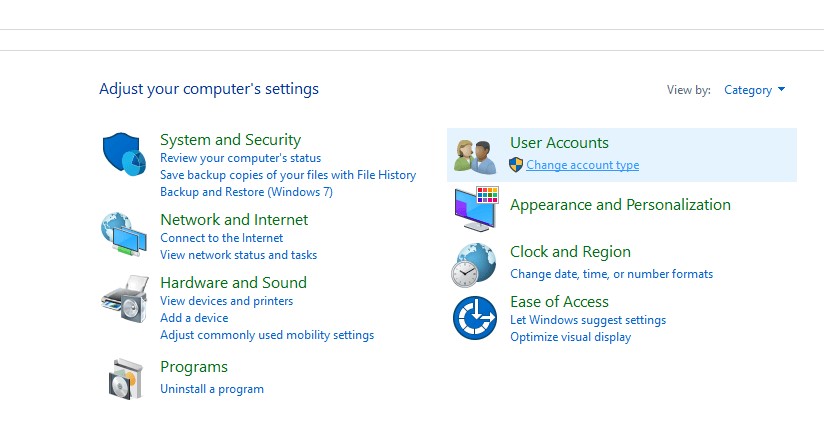This screenshot has height=446, width=824.
Task: Open the System and Security heading
Action: tap(230, 140)
